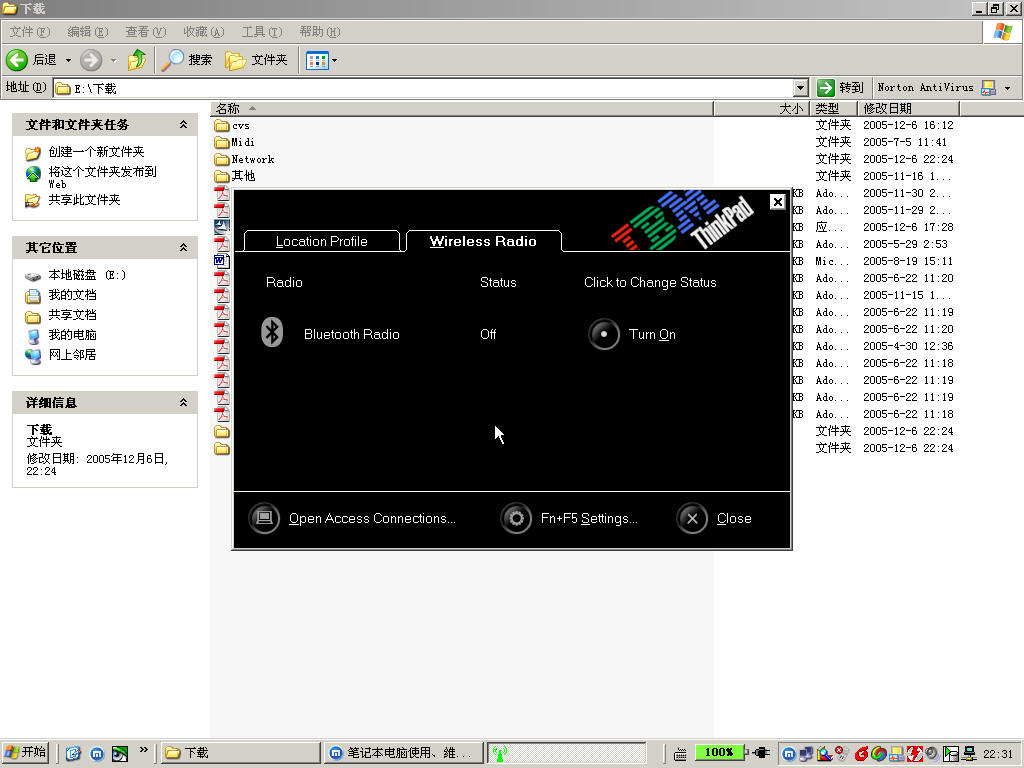Expand the address bar dropdown
This screenshot has height=768, width=1024.
pos(800,88)
